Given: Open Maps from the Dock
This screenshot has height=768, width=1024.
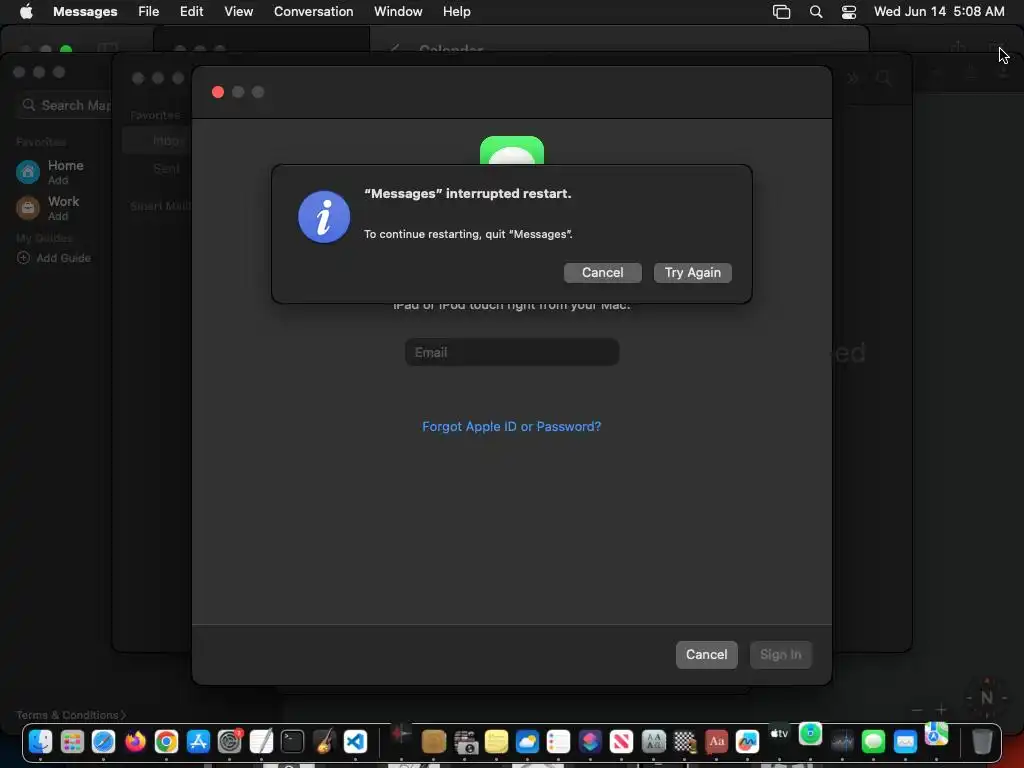Looking at the screenshot, I should pos(936,734).
